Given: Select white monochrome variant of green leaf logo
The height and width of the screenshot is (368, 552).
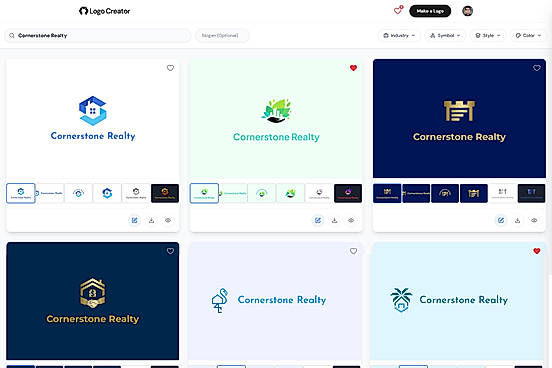Looking at the screenshot, I should pos(319,193).
